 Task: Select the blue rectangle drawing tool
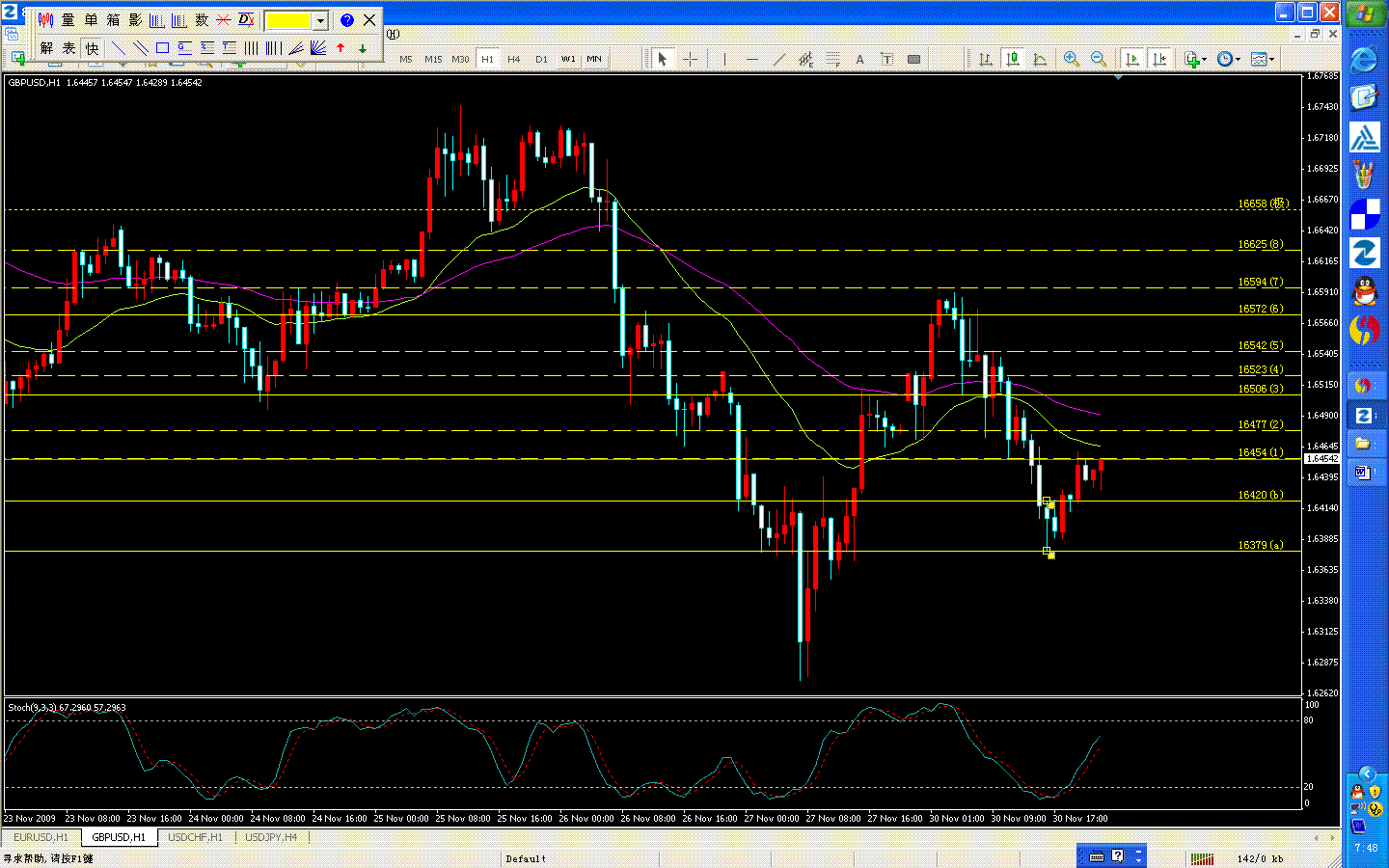(163, 47)
